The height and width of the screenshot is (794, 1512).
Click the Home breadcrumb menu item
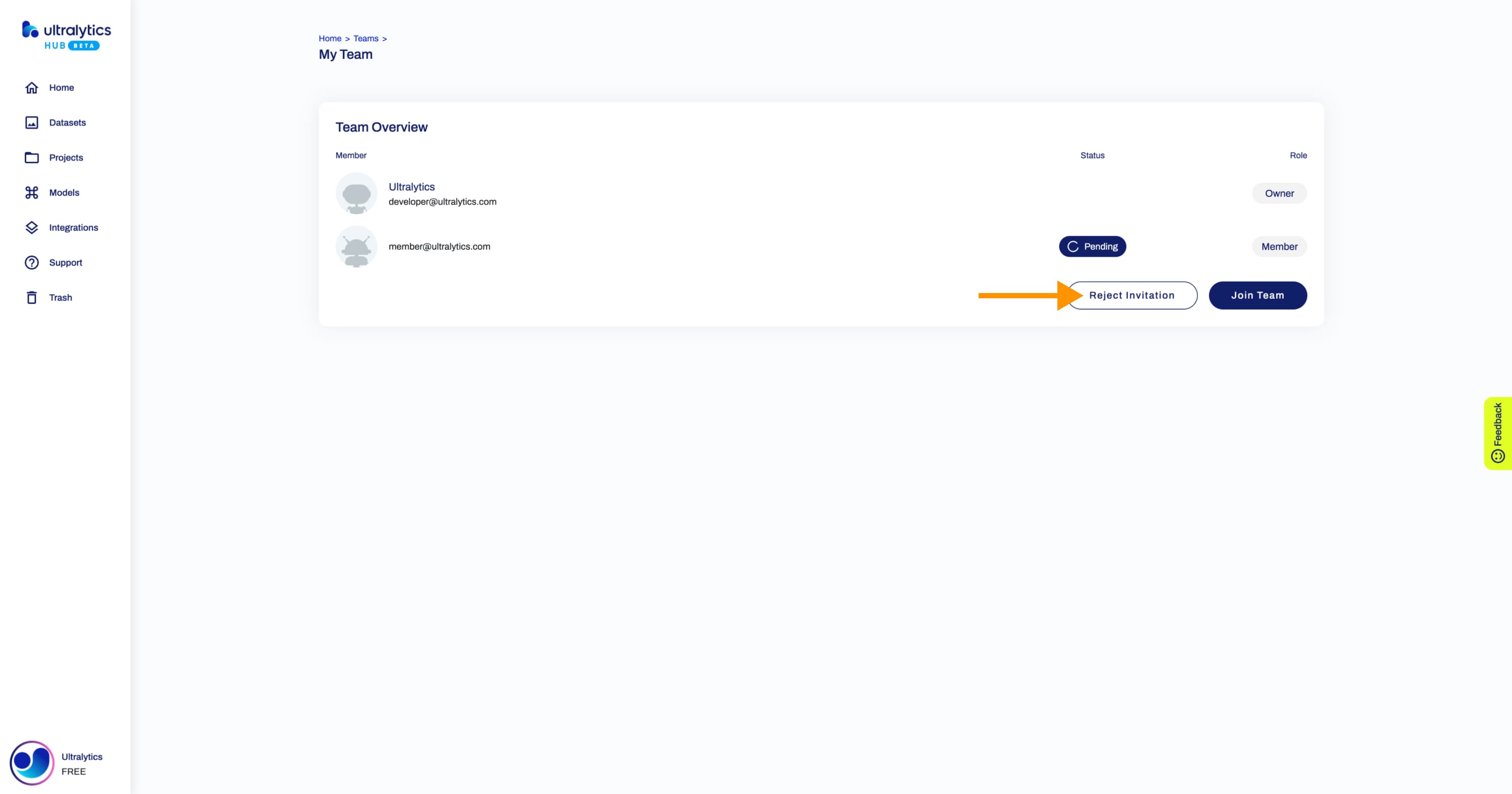(x=329, y=38)
